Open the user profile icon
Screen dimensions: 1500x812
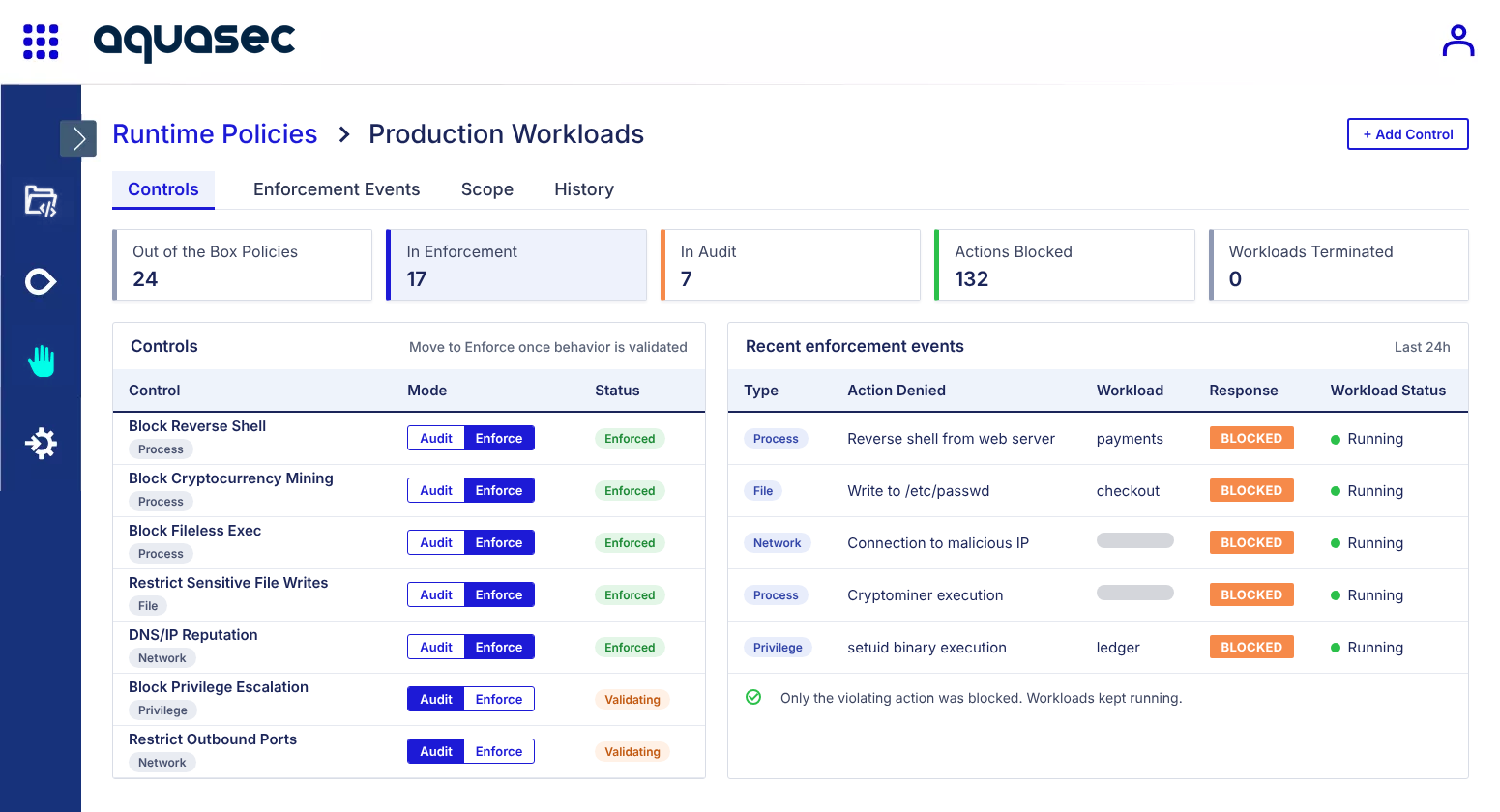pyautogui.click(x=1457, y=41)
